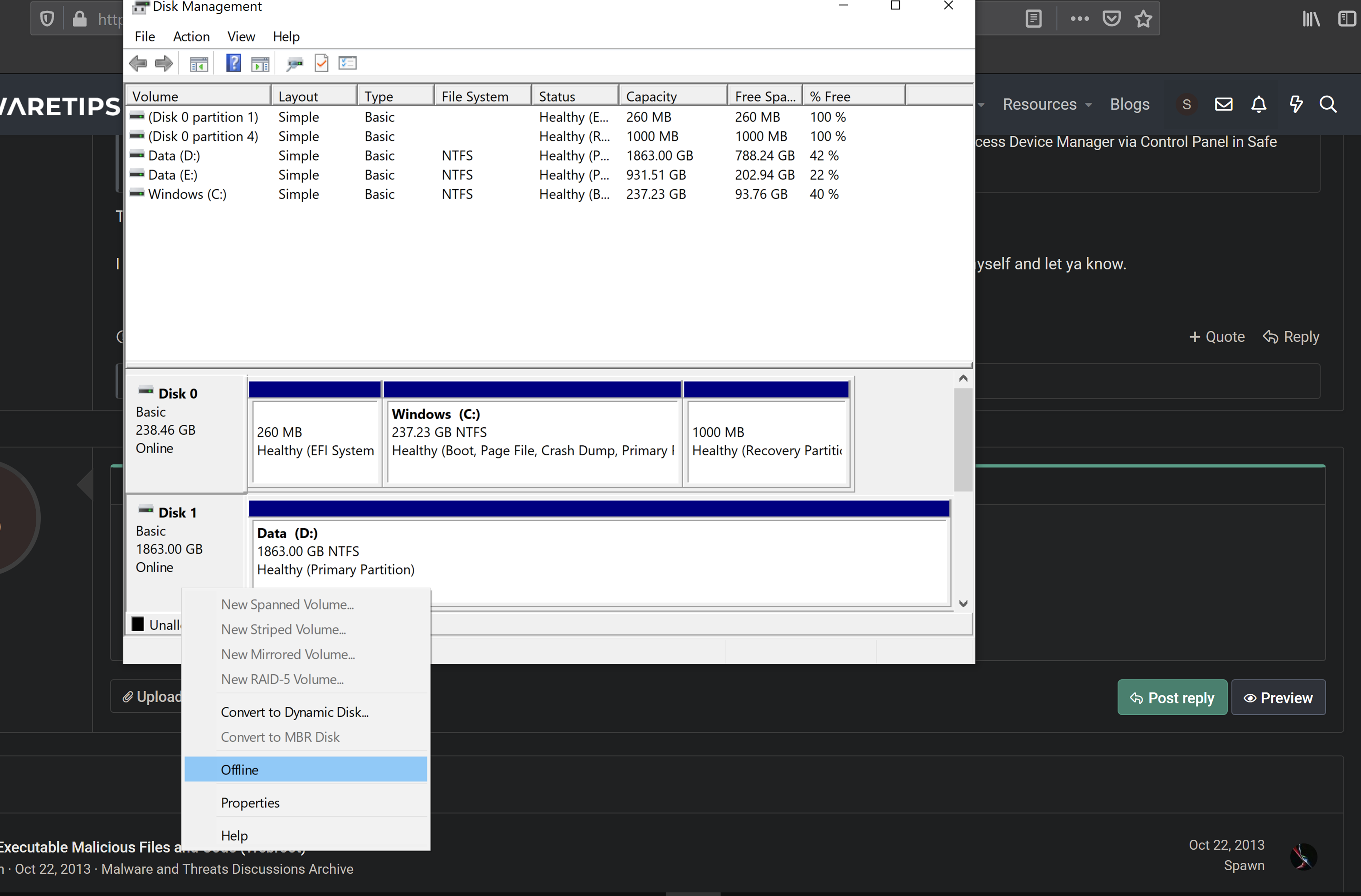Viewport: 1361px width, 896px height.
Task: Open the notifications bell icon
Action: 1259,105
